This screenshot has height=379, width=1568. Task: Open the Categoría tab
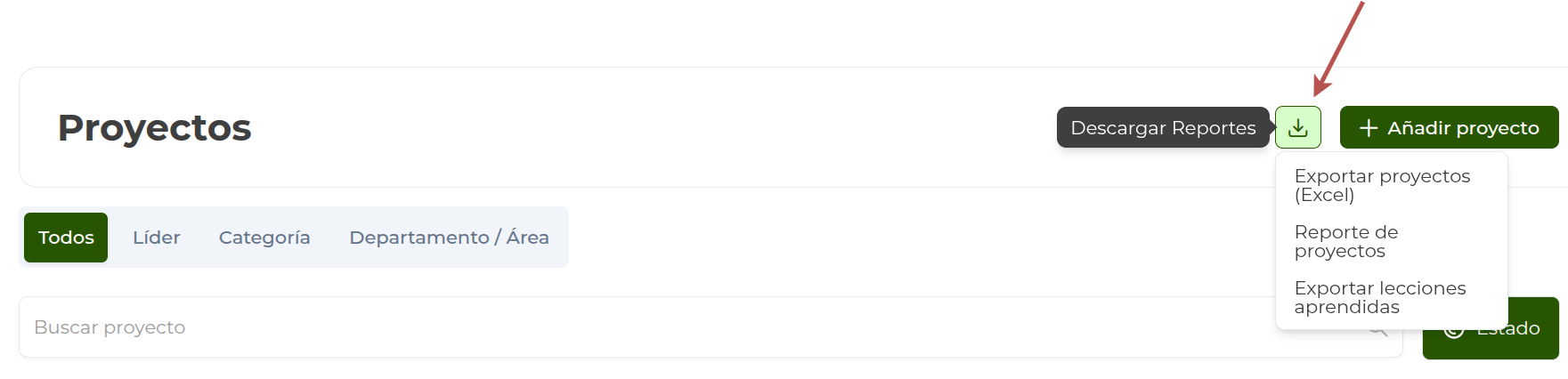264,238
